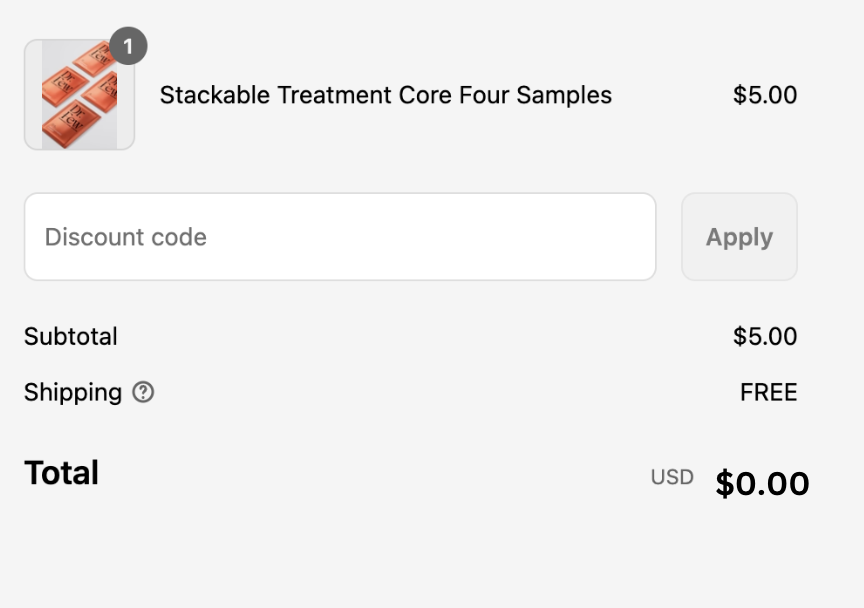Click the left edge of the Apply button
This screenshot has height=608, width=864.
(690, 237)
